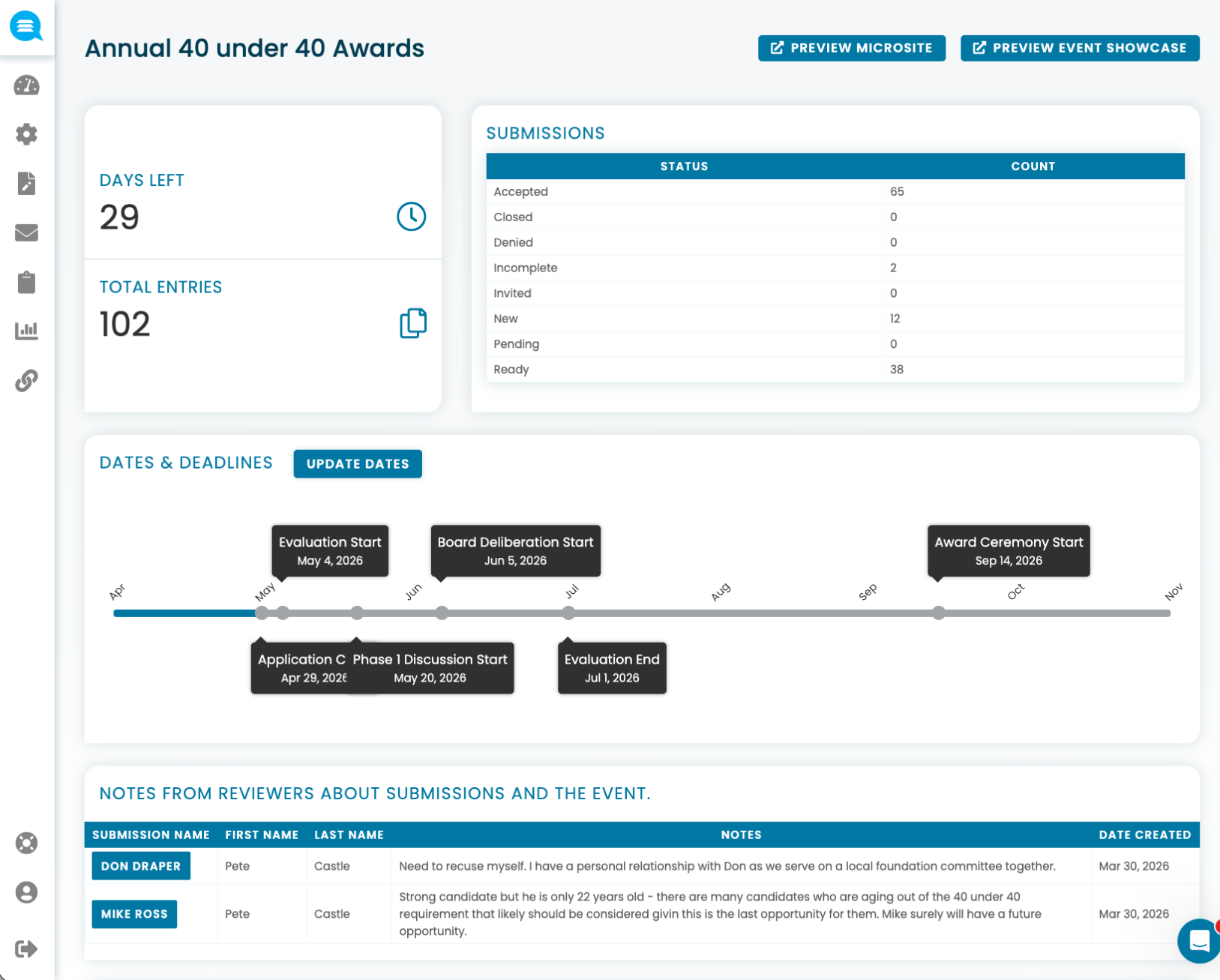
Task: Open the submissions clipboard icon
Action: 26,282
